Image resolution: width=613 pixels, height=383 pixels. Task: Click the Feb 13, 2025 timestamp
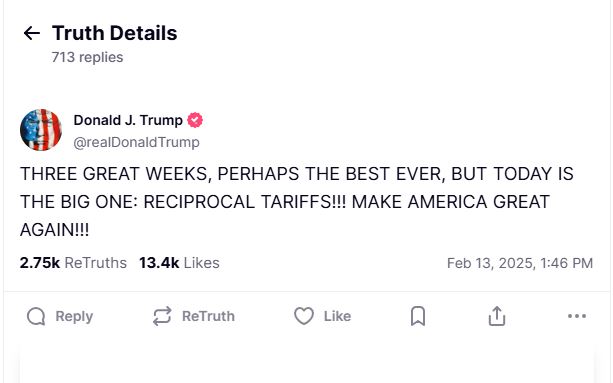click(x=520, y=263)
